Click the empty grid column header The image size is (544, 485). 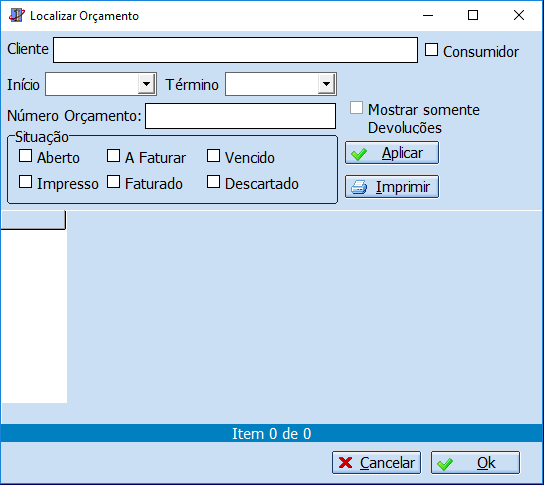coord(33,220)
